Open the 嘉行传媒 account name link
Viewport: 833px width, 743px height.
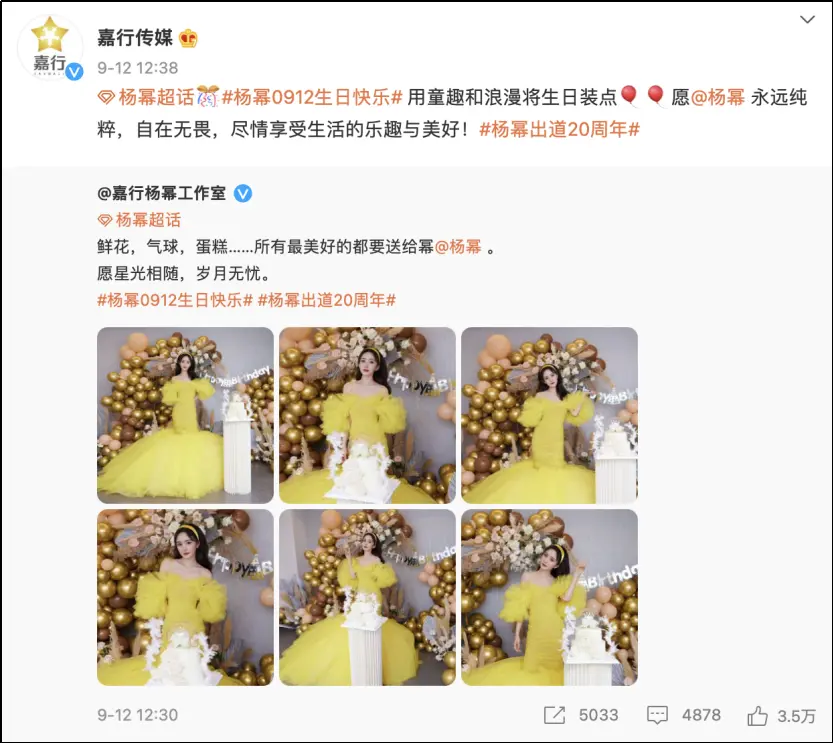[x=135, y=38]
